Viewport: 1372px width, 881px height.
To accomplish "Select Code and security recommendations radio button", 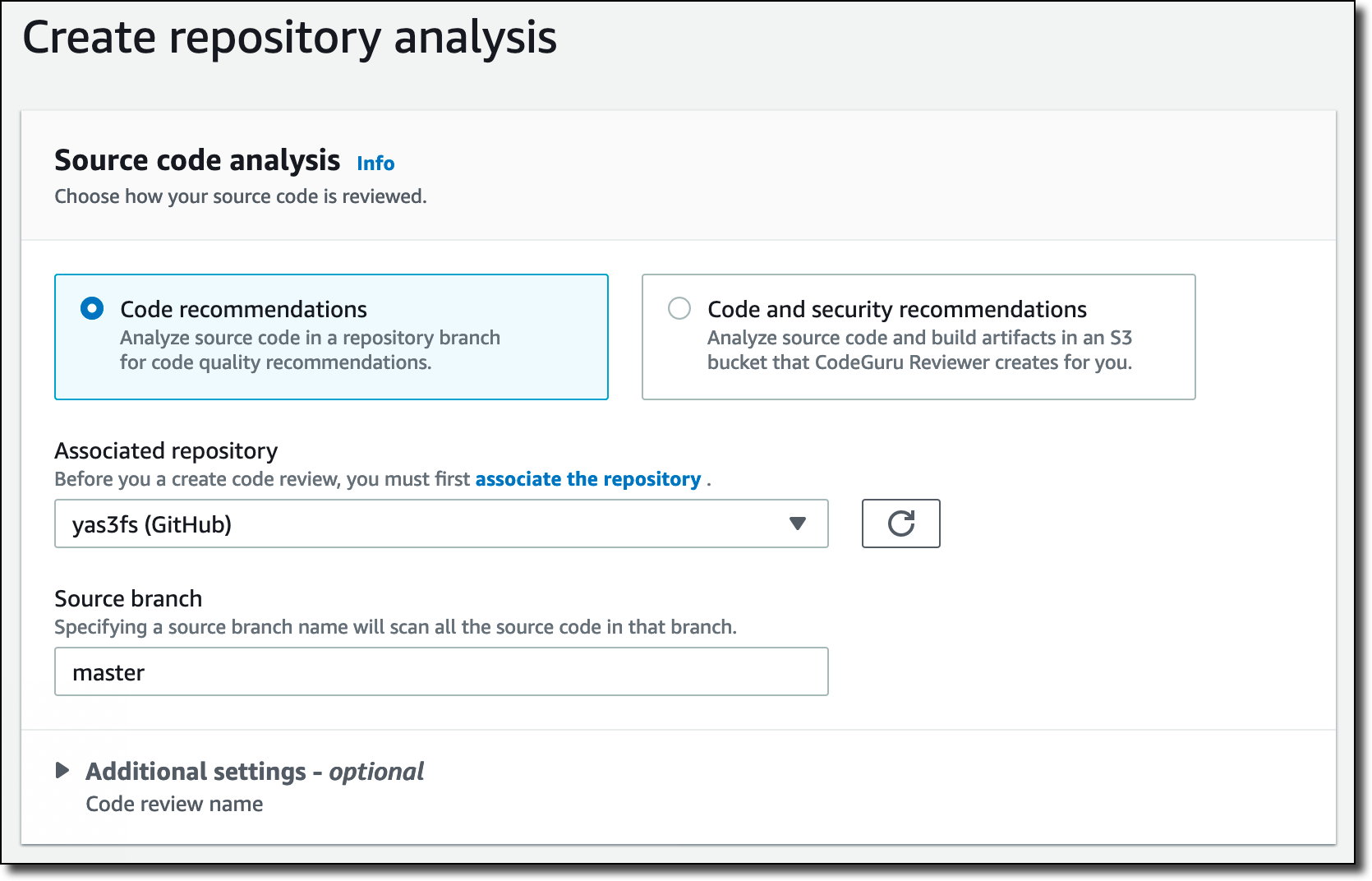I will 679,309.
